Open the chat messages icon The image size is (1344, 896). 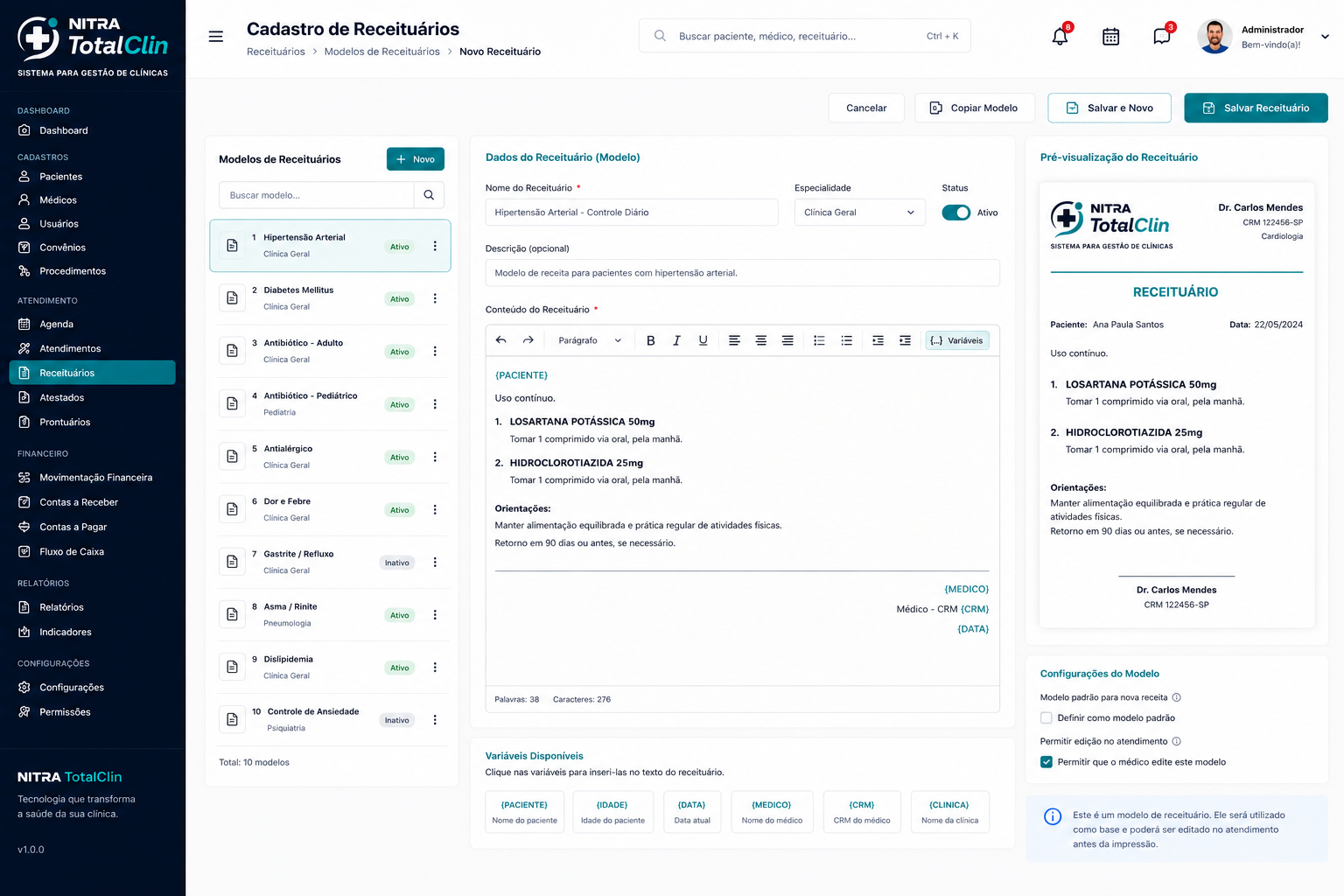1161,37
